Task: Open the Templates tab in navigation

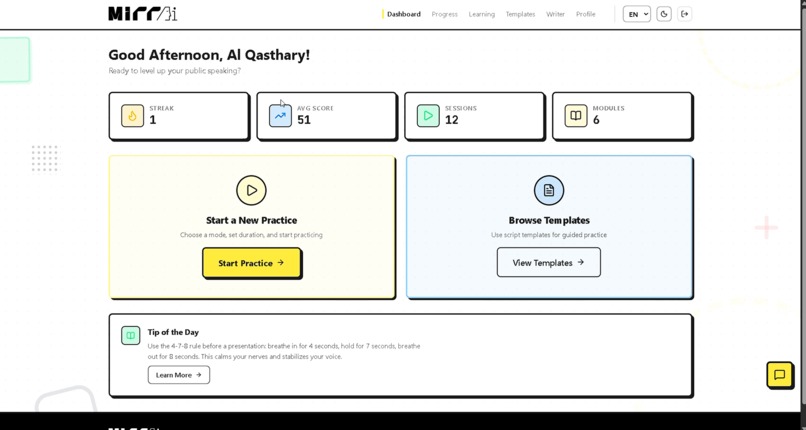Action: pyautogui.click(x=520, y=14)
